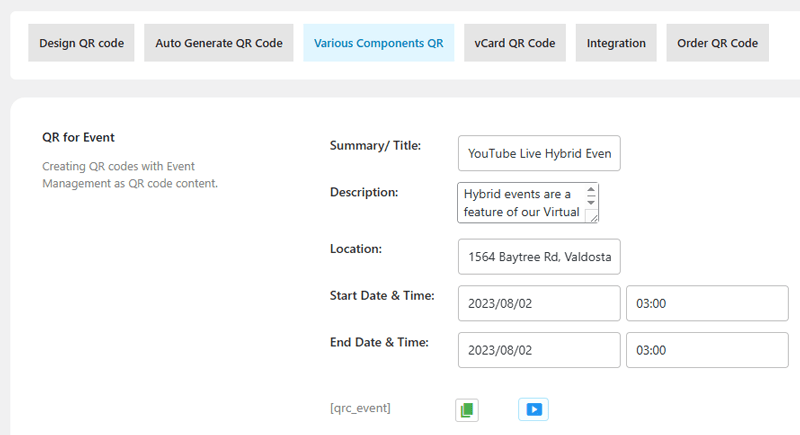Screen dimensions: 800x435
Task: Copy the qrc_event shortcode with green icon
Action: pos(467,409)
